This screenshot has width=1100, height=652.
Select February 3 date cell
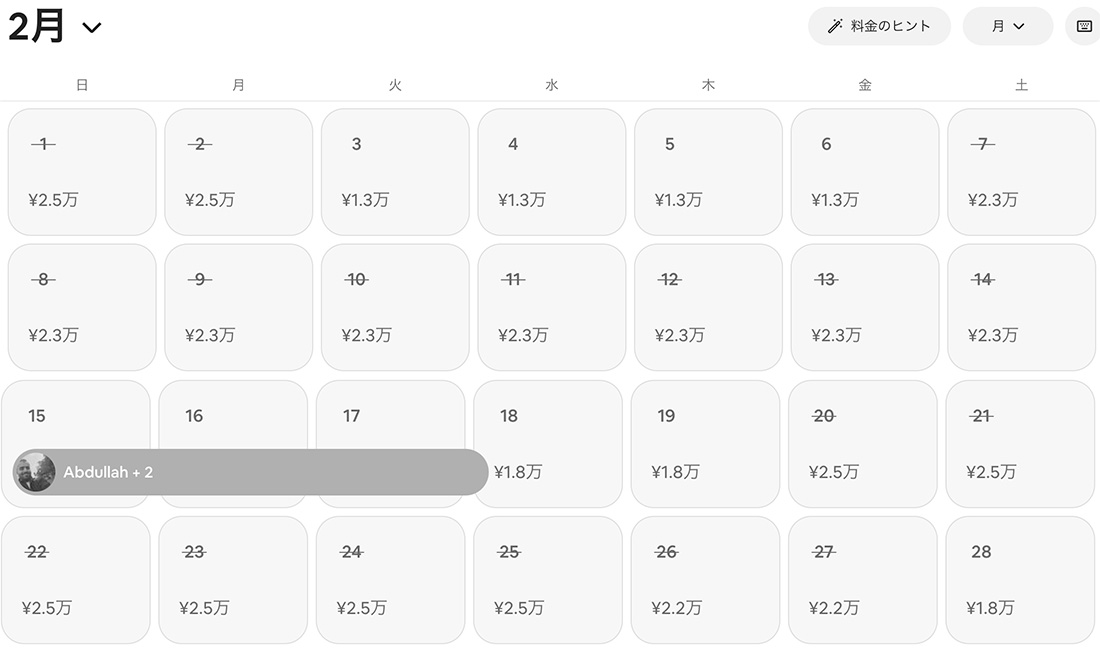395,172
